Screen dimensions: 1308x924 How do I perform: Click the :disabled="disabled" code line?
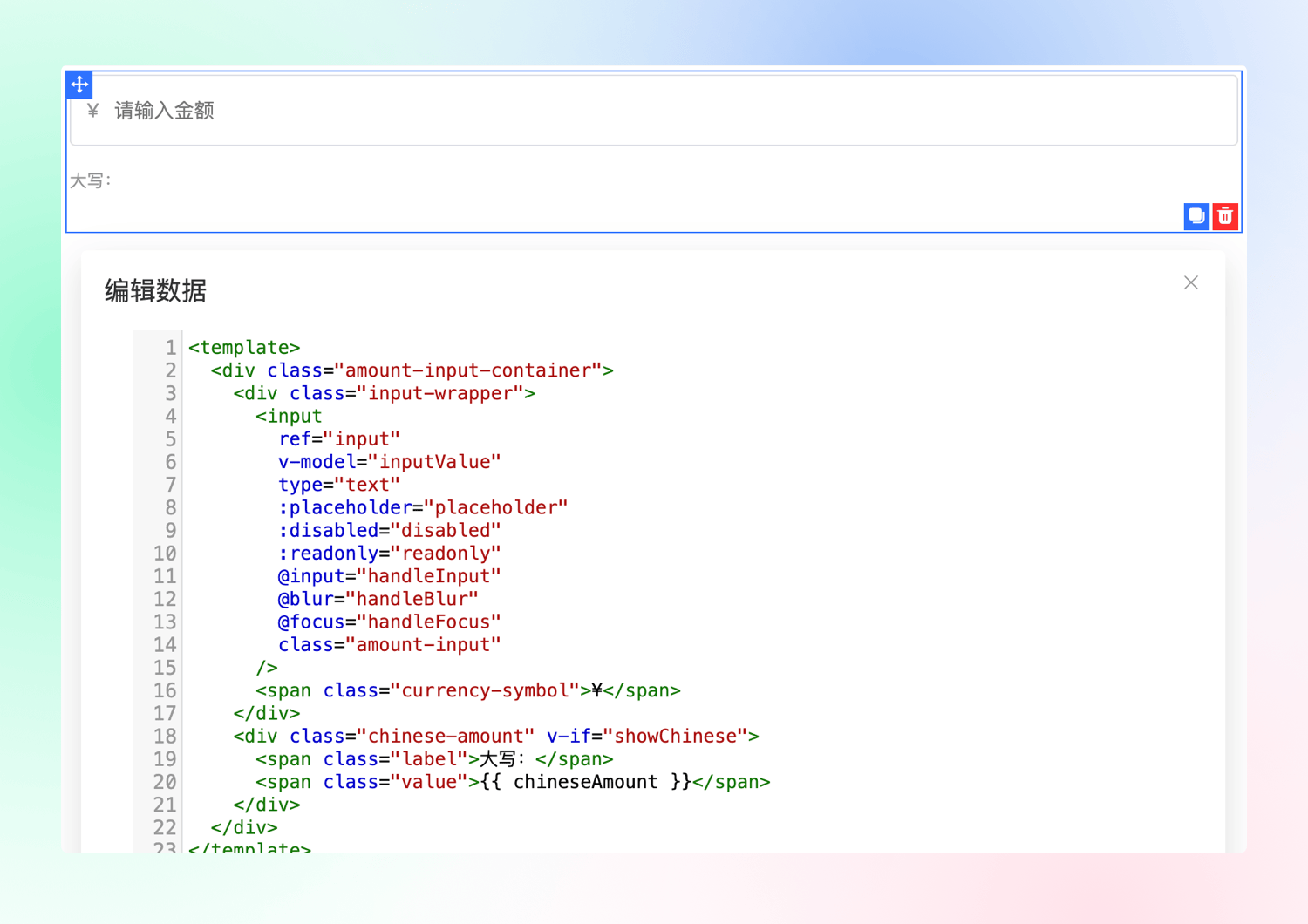coord(389,530)
